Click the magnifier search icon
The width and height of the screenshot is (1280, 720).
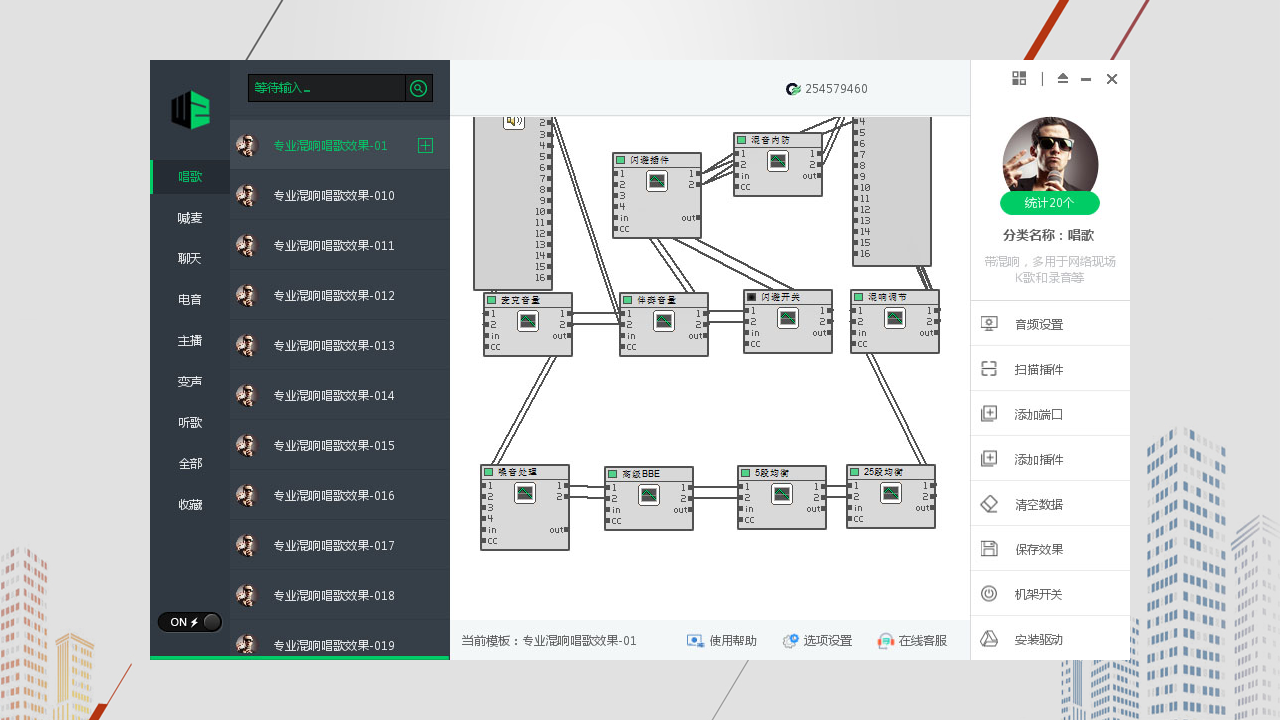419,88
